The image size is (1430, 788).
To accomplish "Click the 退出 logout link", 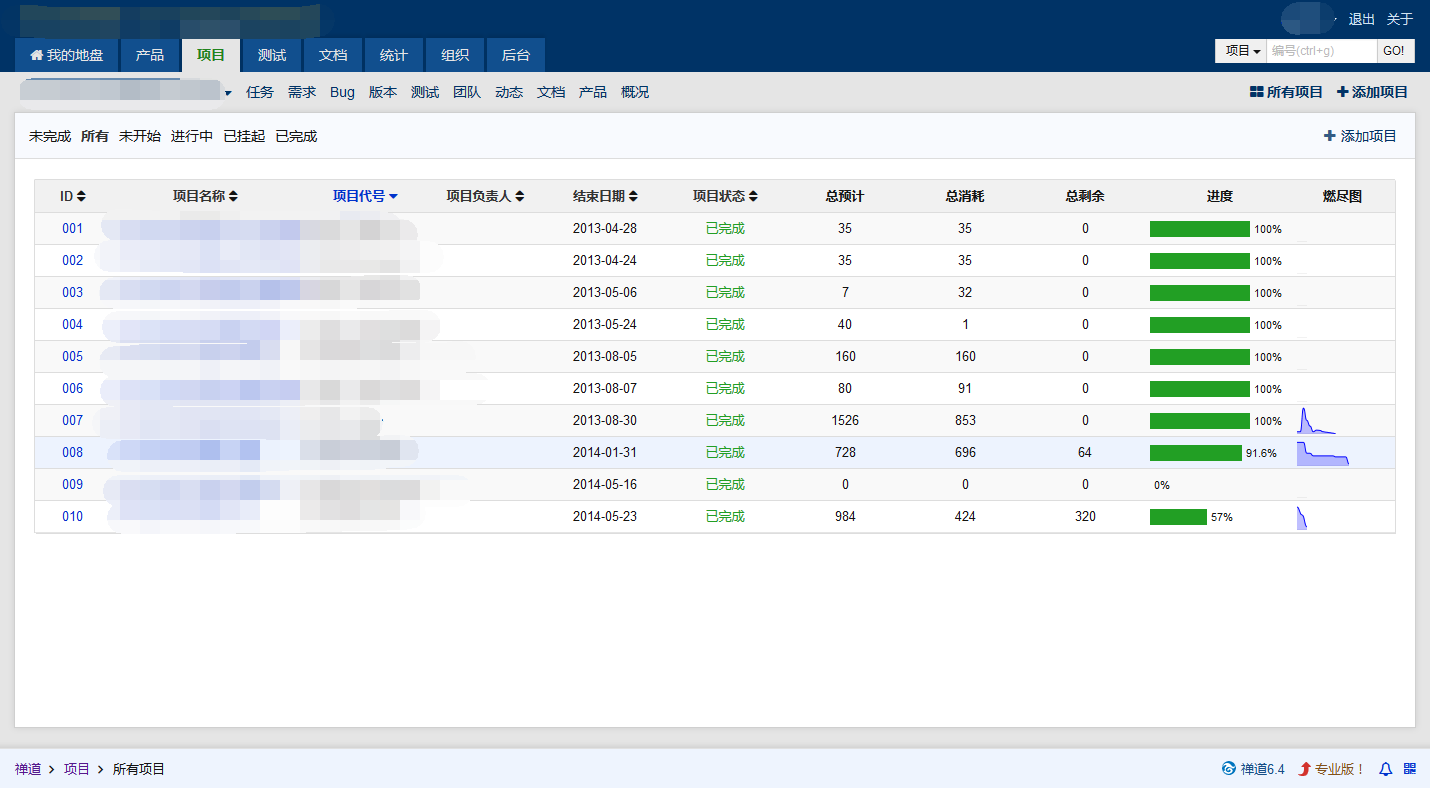I will click(x=1361, y=19).
